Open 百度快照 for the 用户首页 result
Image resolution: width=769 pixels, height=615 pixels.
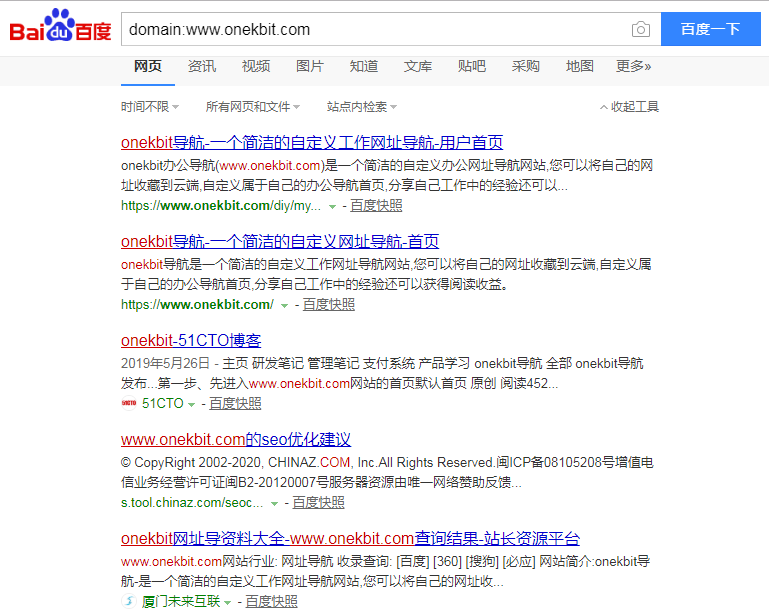pyautogui.click(x=376, y=205)
